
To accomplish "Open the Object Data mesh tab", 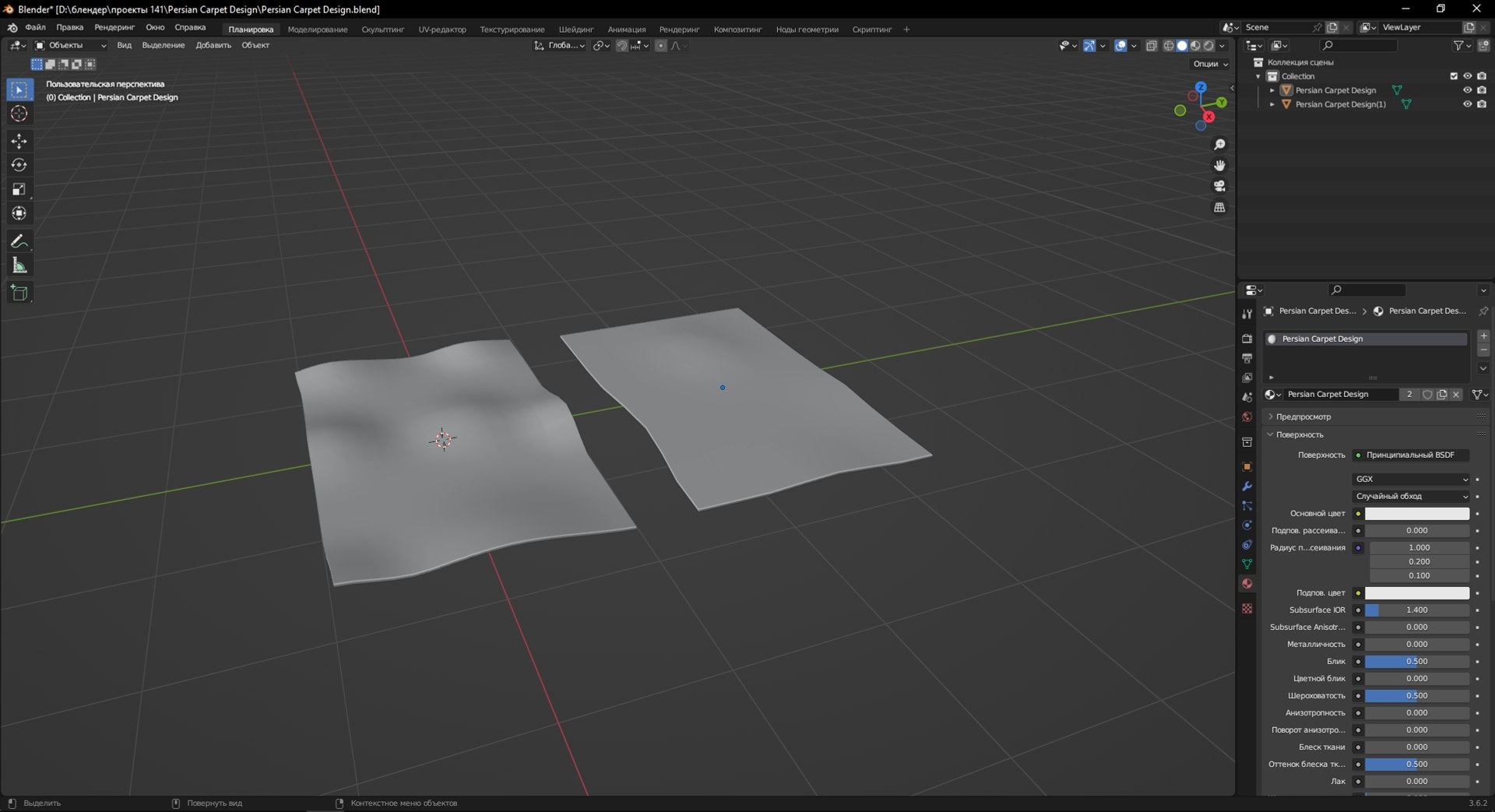I will tap(1247, 564).
